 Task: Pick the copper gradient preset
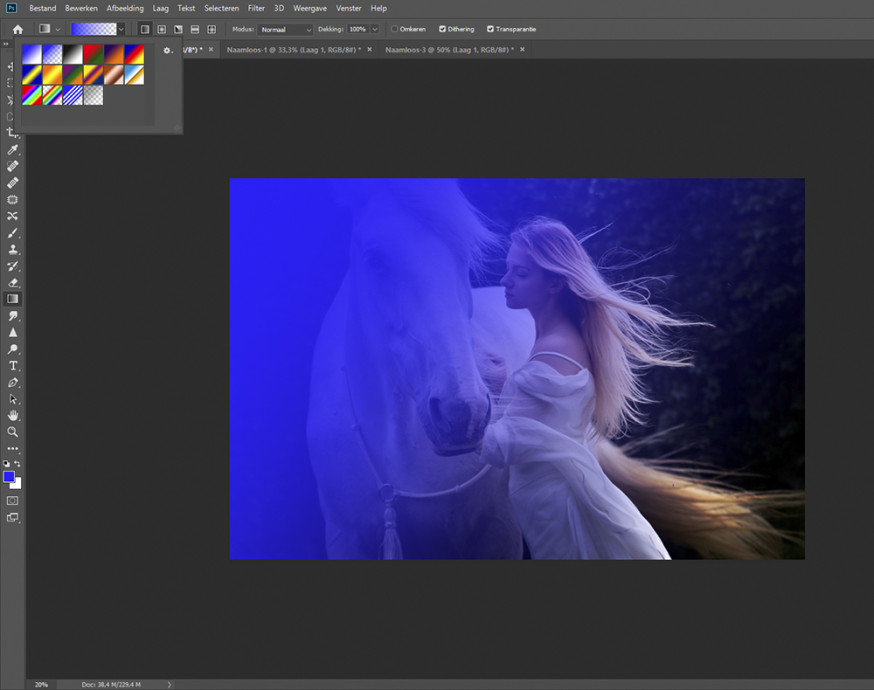click(114, 75)
